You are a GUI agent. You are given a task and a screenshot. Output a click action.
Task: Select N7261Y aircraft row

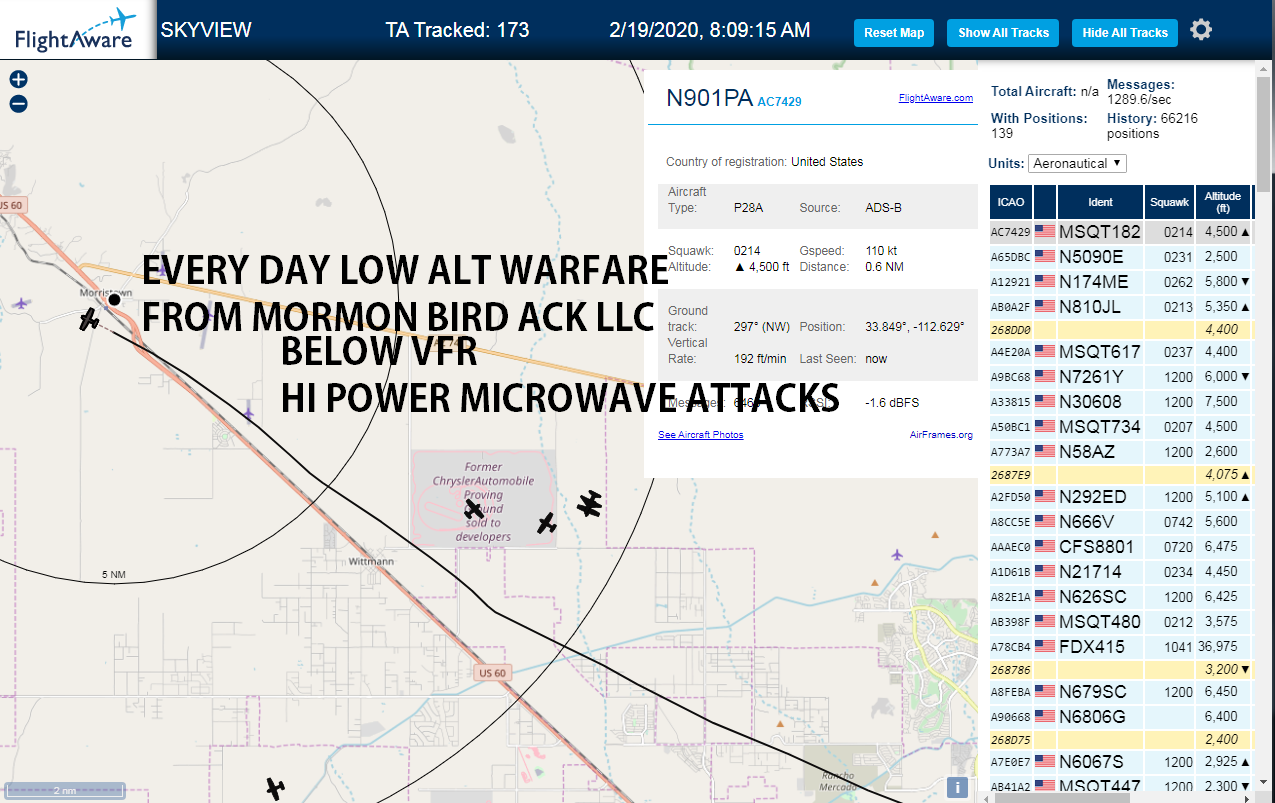(1121, 377)
